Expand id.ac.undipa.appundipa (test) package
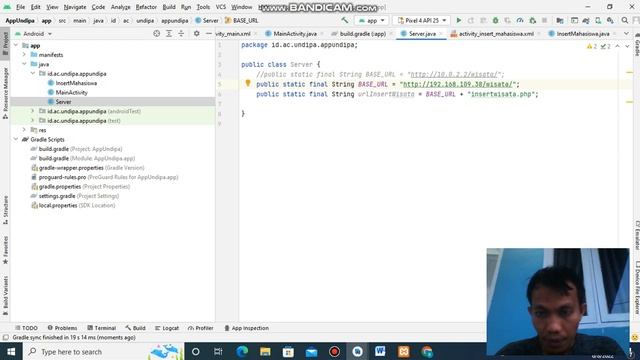 (33, 120)
